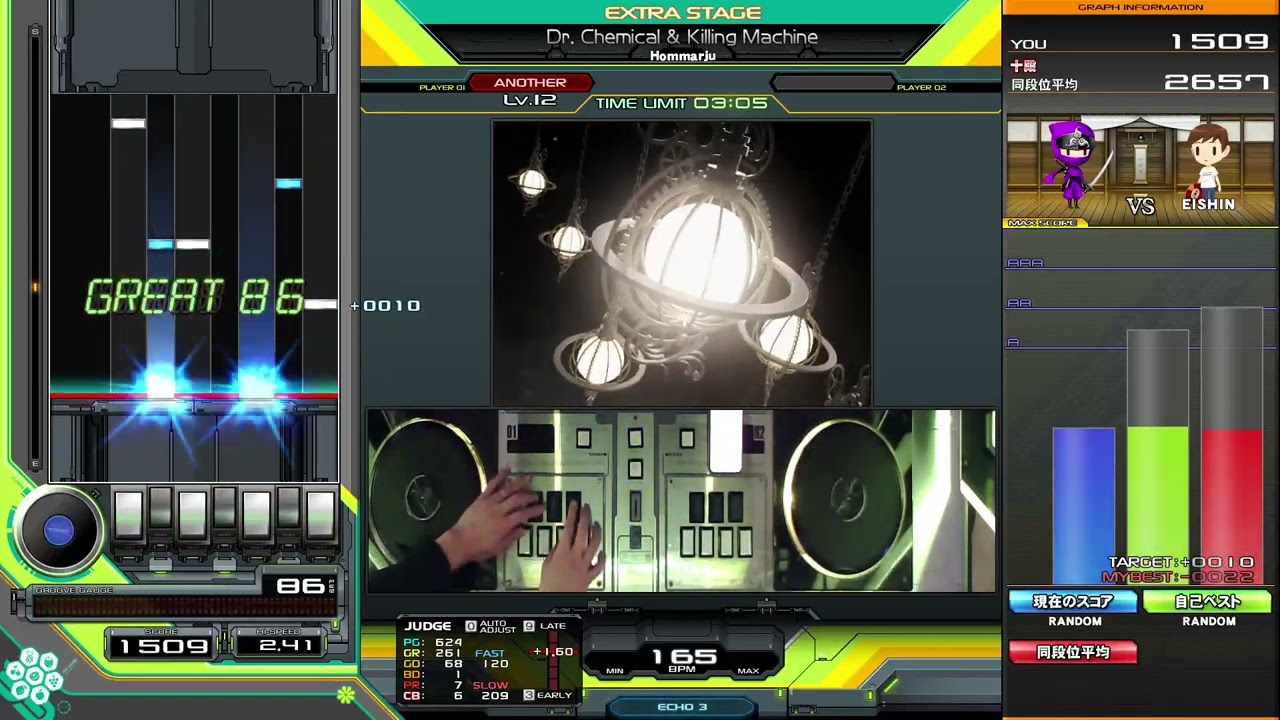Click the GREAT 86 combo judgment
The width and height of the screenshot is (1280, 720).
tap(195, 297)
